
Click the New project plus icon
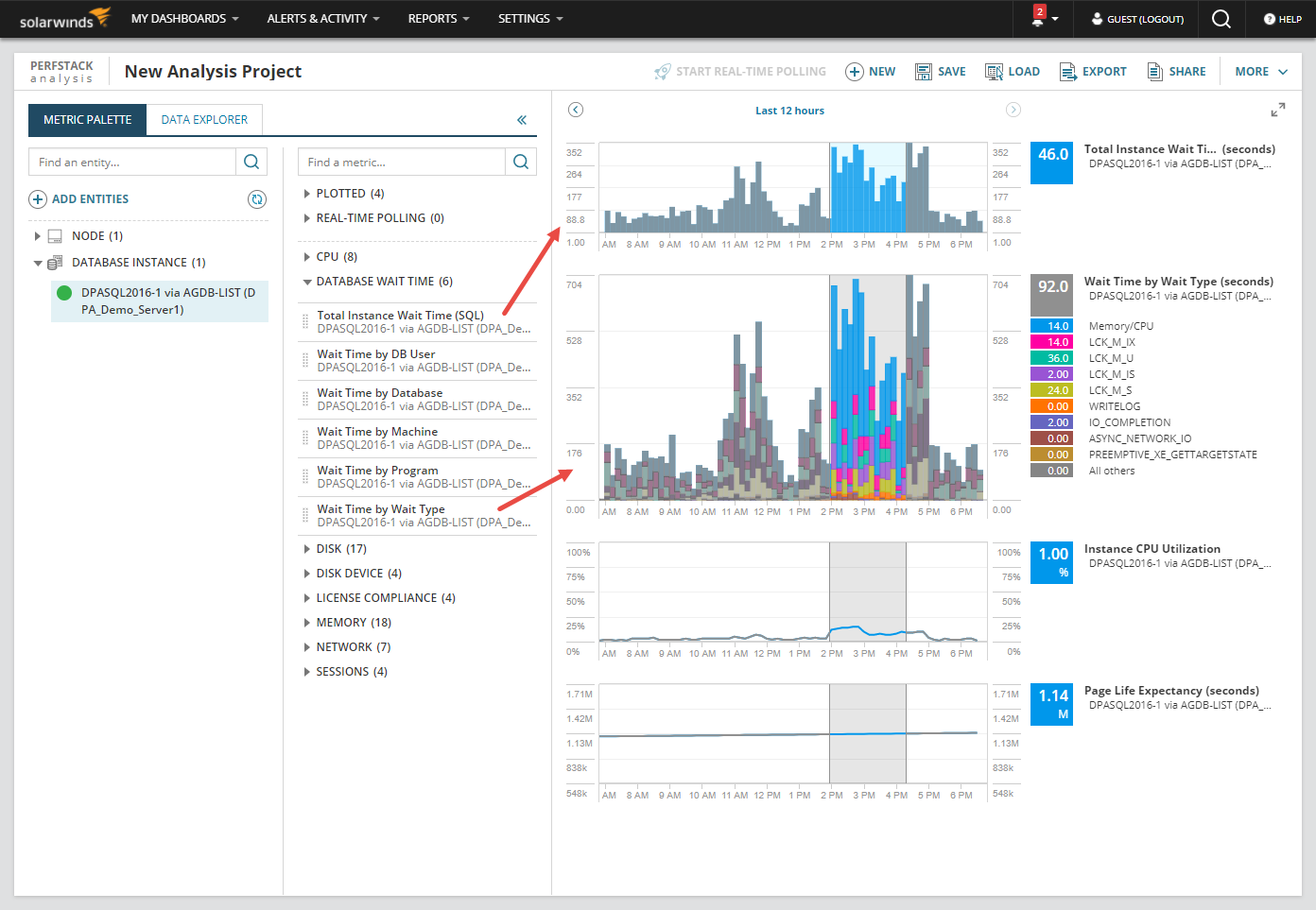tap(854, 72)
